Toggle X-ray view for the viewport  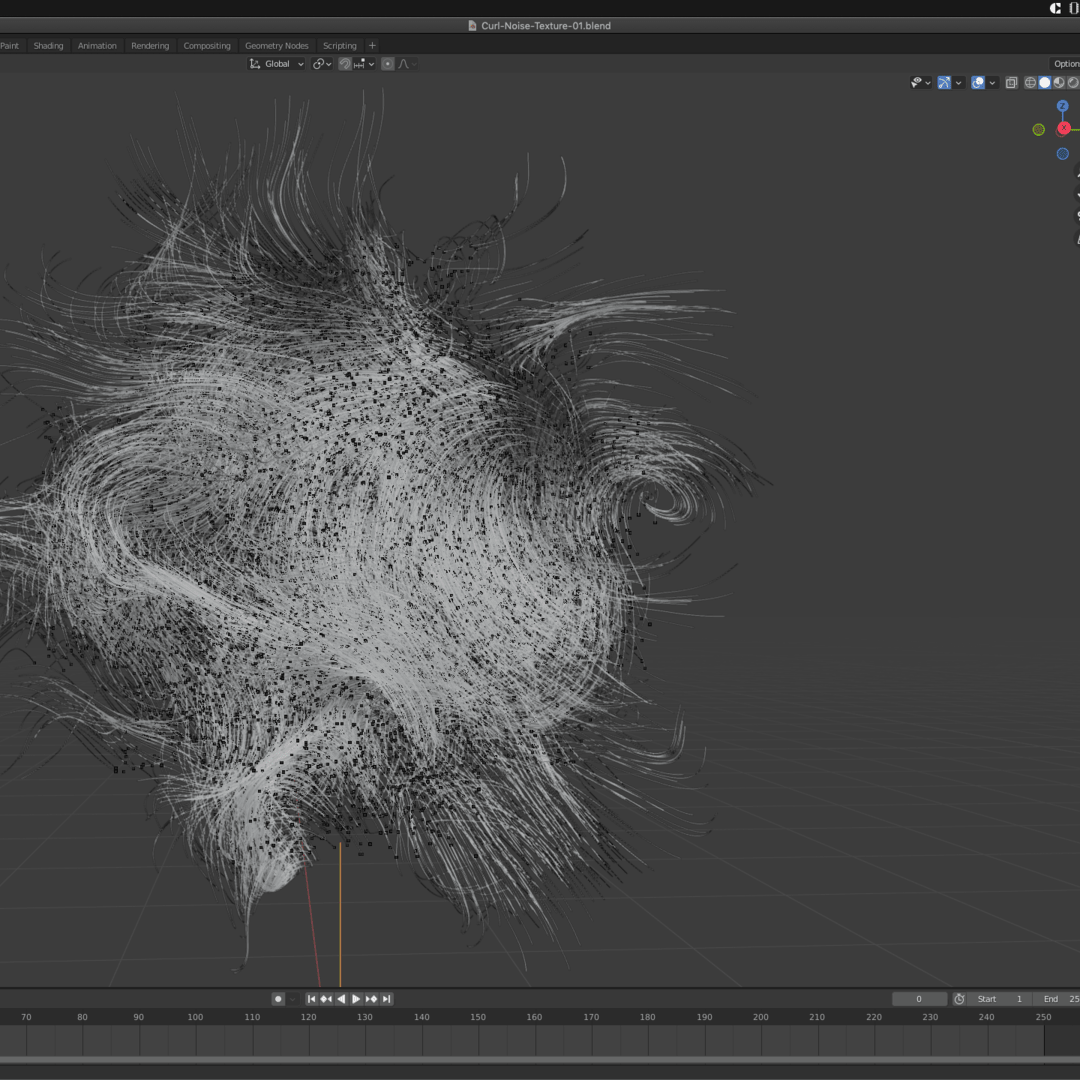pos(1011,83)
